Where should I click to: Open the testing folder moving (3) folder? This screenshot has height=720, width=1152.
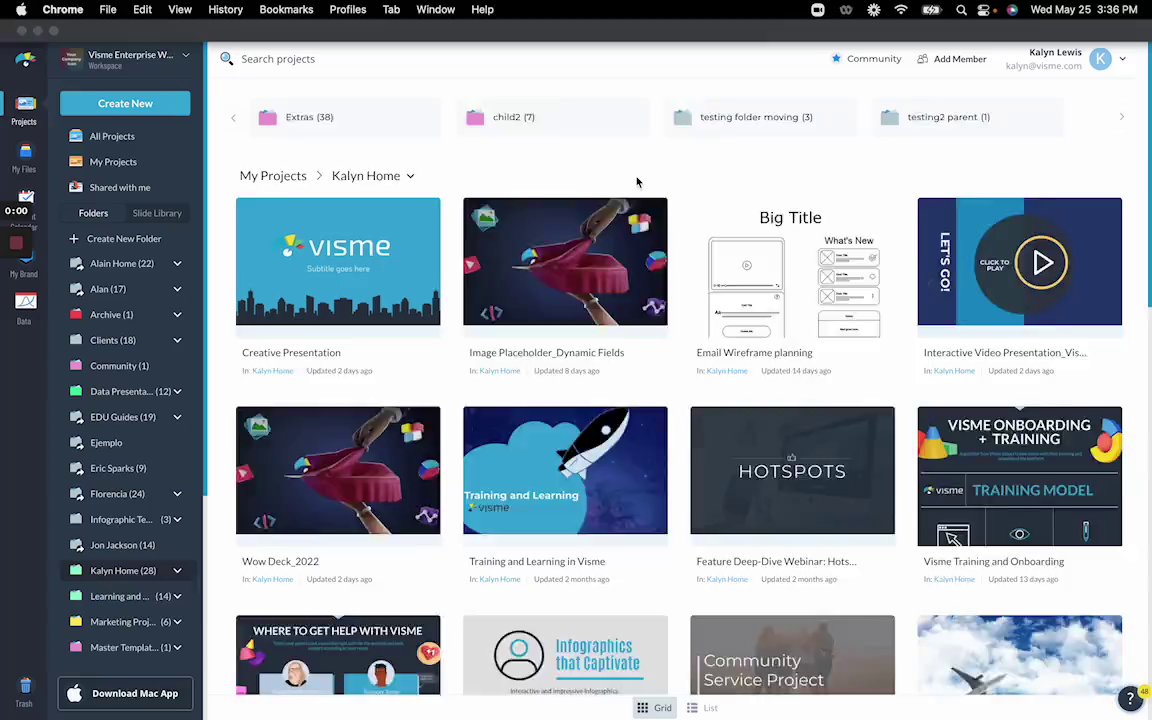760,117
